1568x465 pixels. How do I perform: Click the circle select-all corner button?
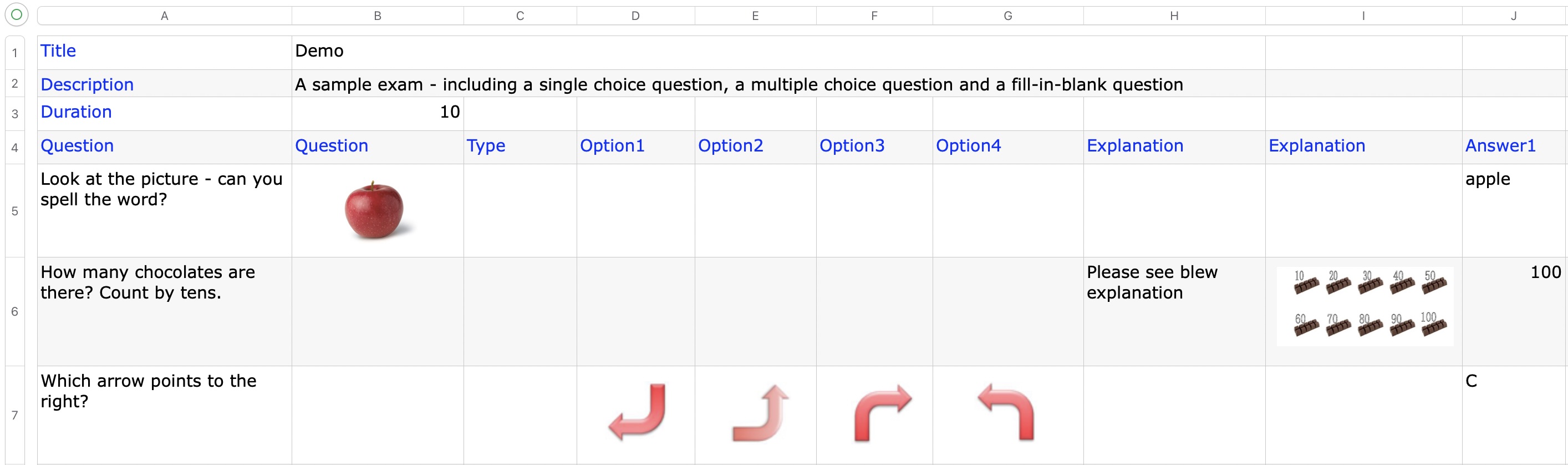pos(17,14)
